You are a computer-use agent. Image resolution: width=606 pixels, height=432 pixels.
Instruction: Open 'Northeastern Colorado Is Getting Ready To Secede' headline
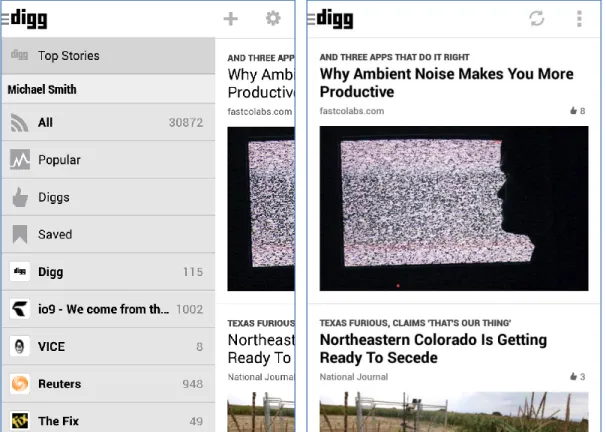[x=433, y=349]
